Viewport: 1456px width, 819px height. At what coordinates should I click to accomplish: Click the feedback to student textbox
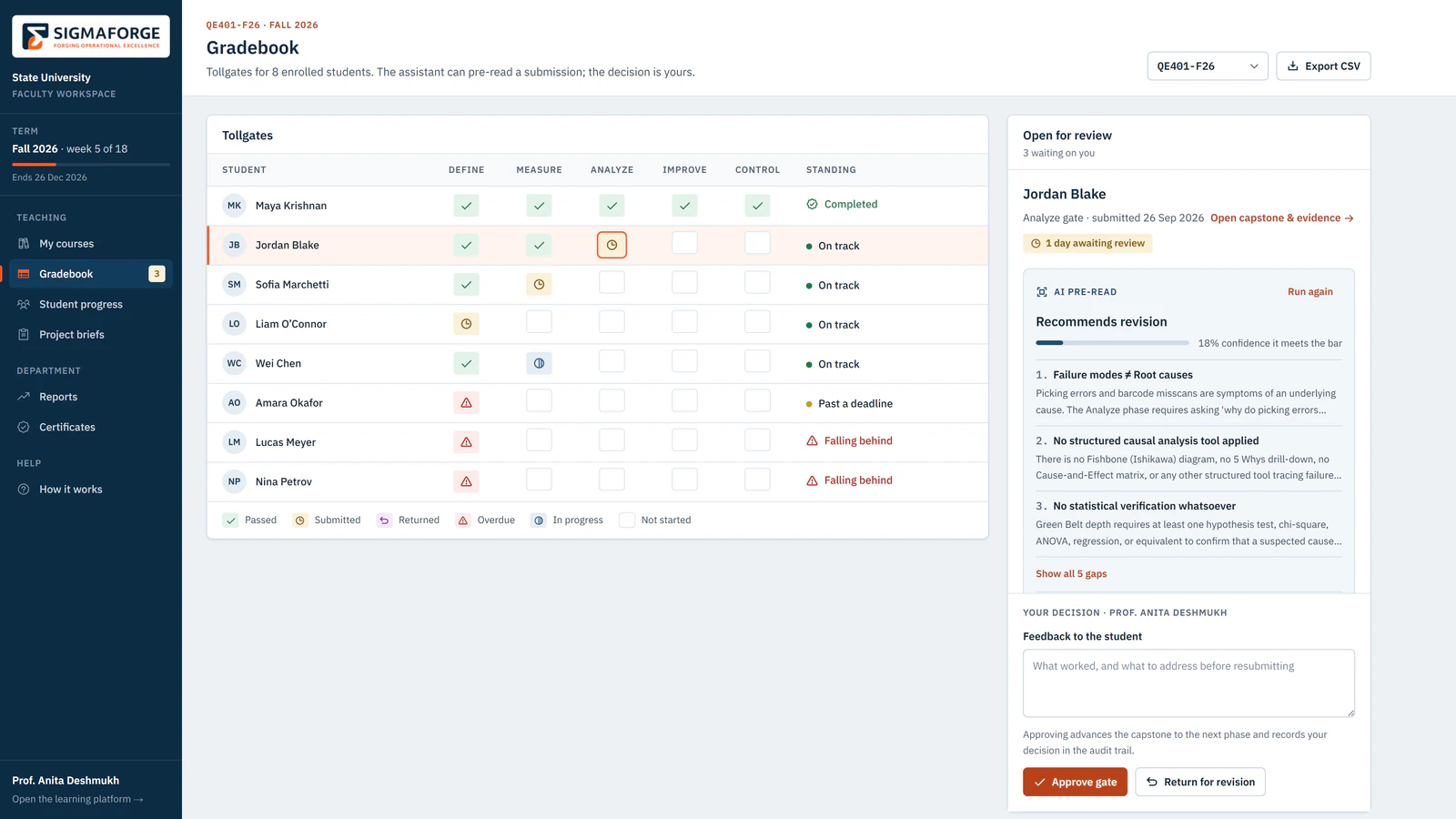tap(1188, 683)
